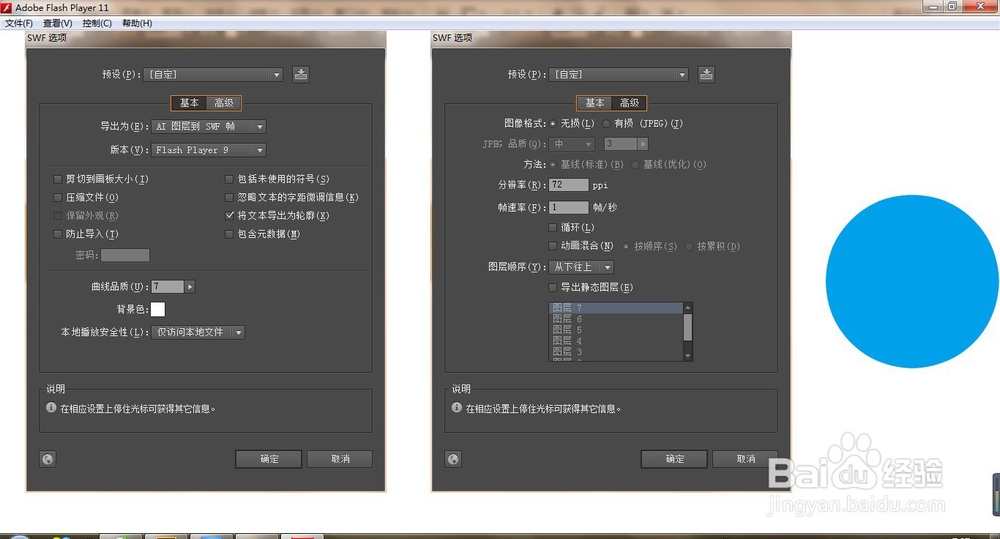
Task: Open 控制(C) menu
Action: [x=97, y=23]
